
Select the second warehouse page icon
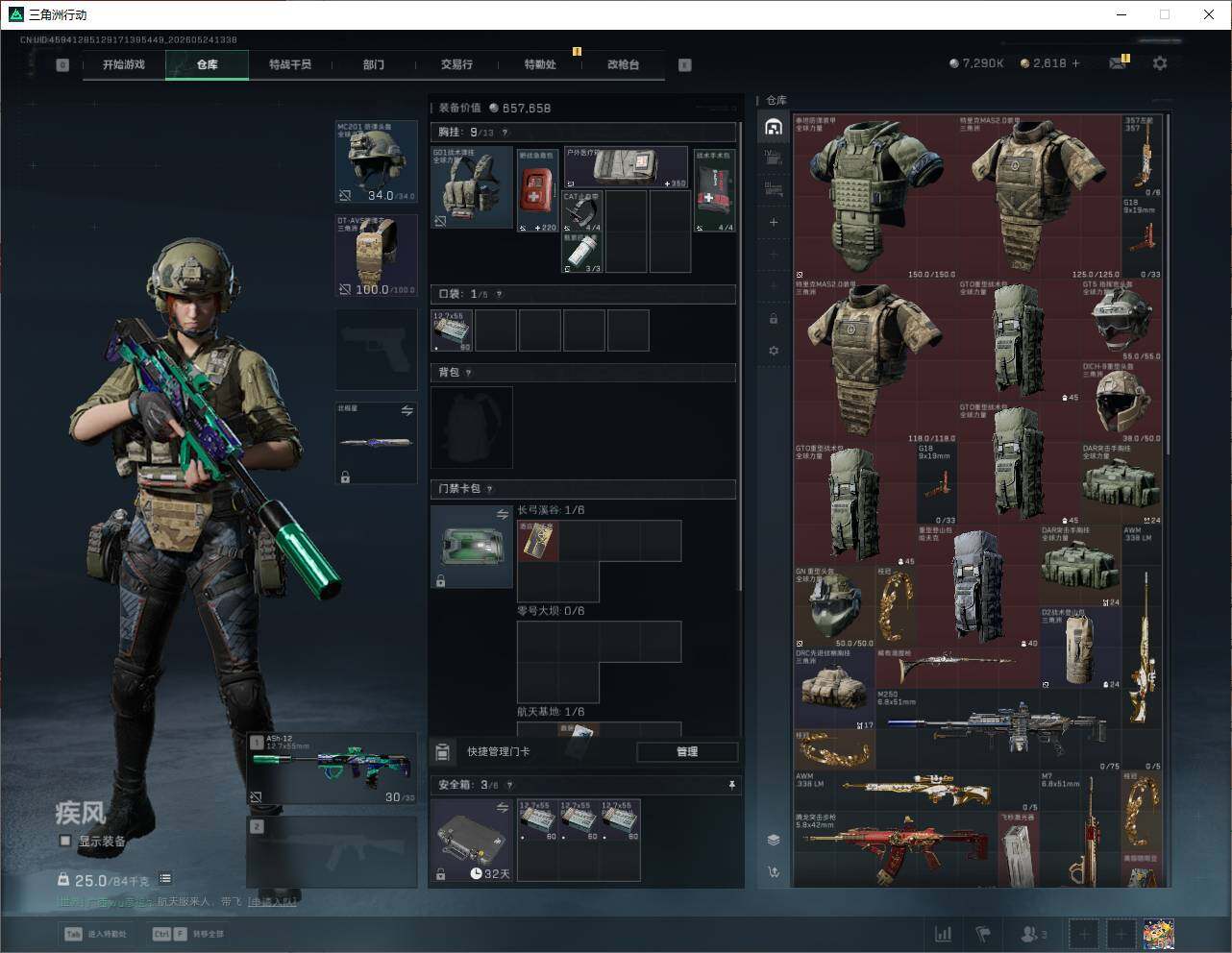pyautogui.click(x=774, y=157)
